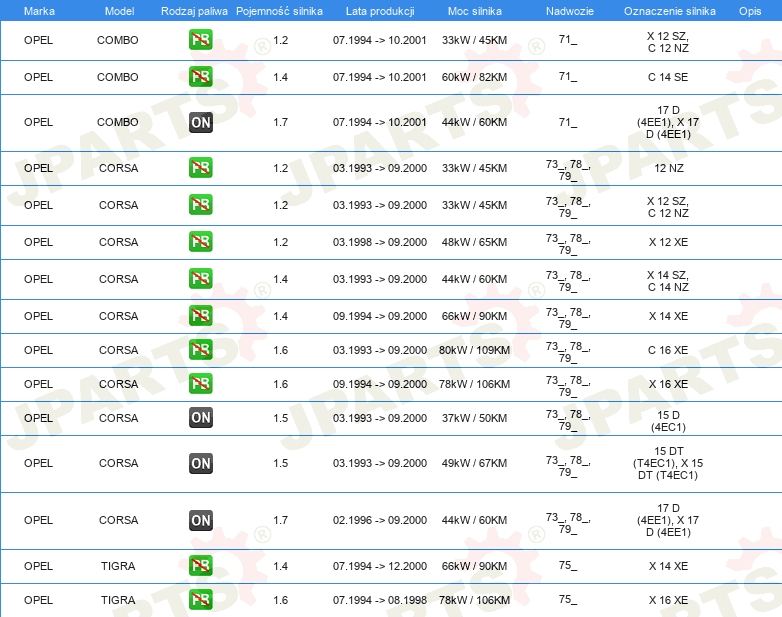The image size is (782, 617).
Task: Click petrol icon in Corsa X 14 XE row
Action: point(200,316)
